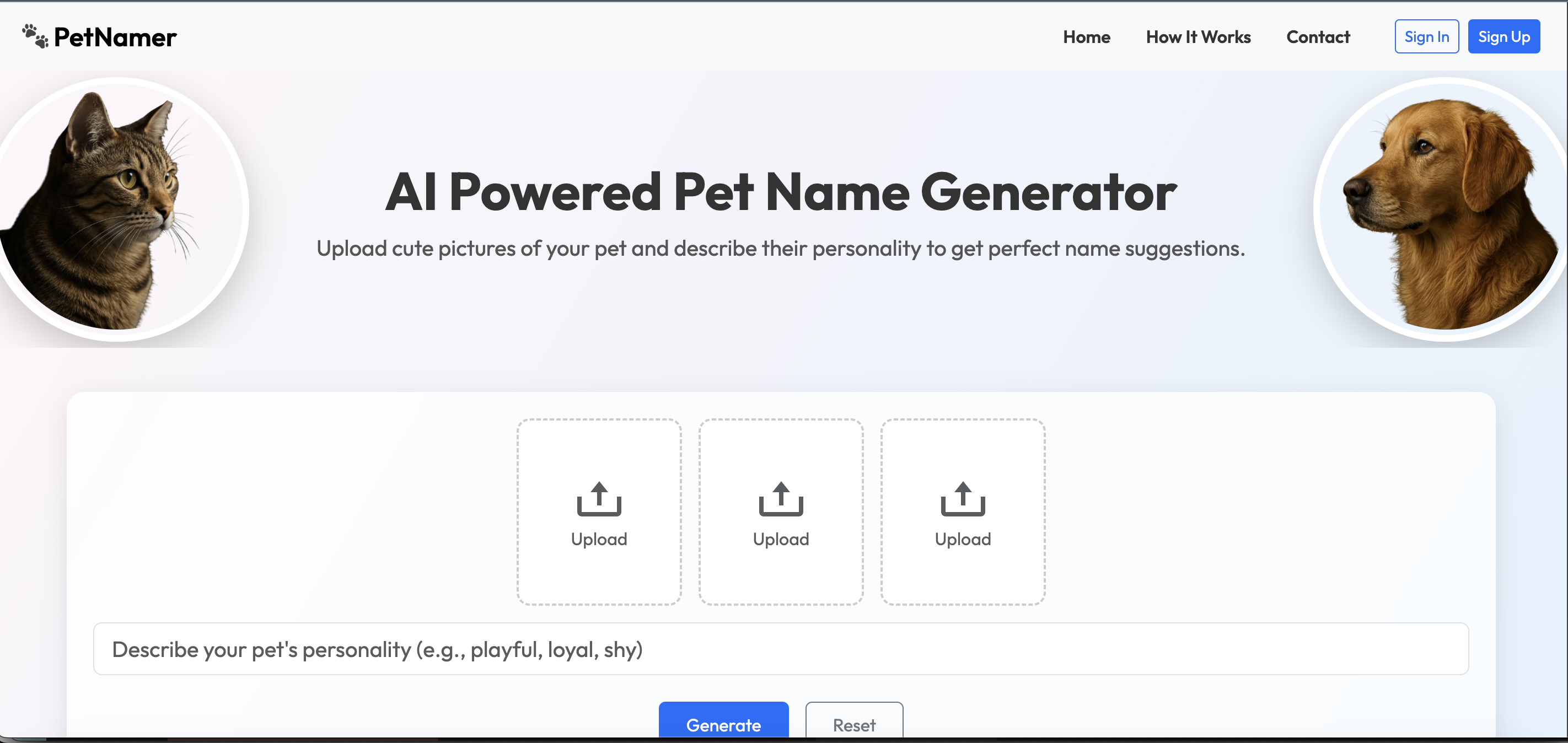Click the Sign In button
Screen dimensions: 1568x743
pyautogui.click(x=1426, y=36)
